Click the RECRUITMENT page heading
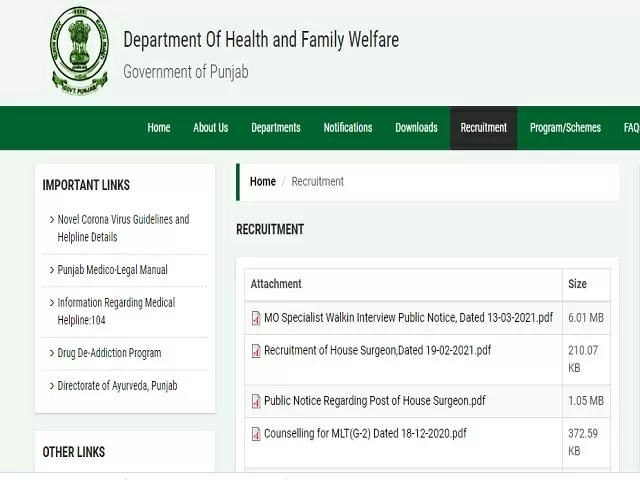The width and height of the screenshot is (640, 480). (270, 229)
